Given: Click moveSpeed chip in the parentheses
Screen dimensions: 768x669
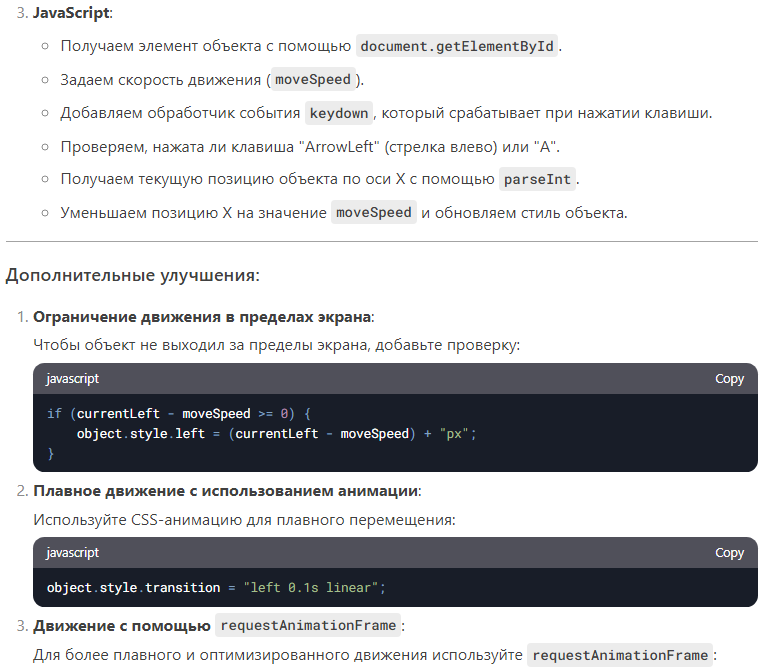Looking at the screenshot, I should (x=313, y=79).
